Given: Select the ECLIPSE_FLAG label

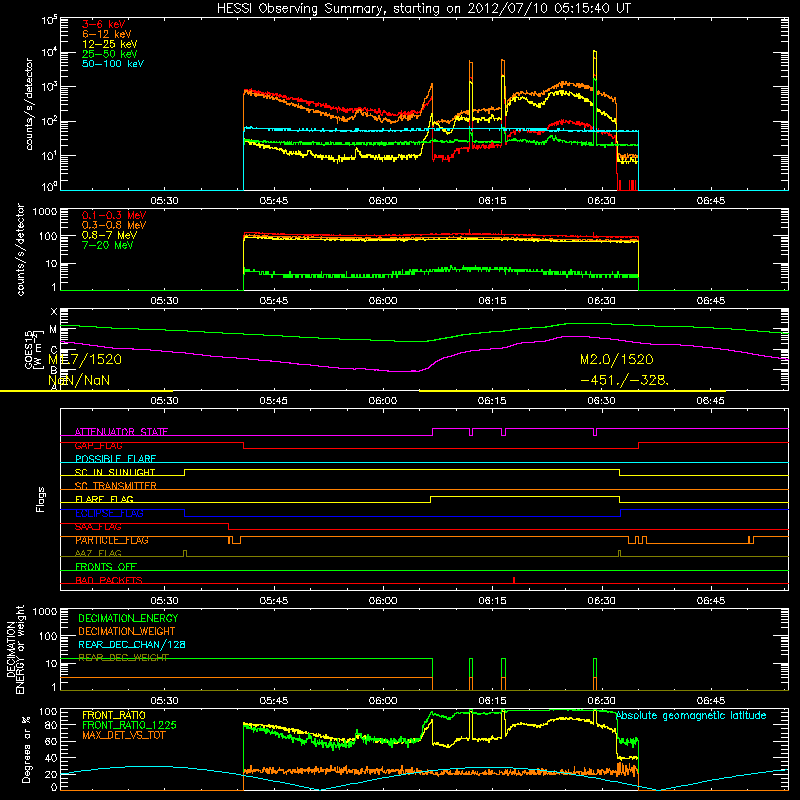Looking at the screenshot, I should point(109,513).
